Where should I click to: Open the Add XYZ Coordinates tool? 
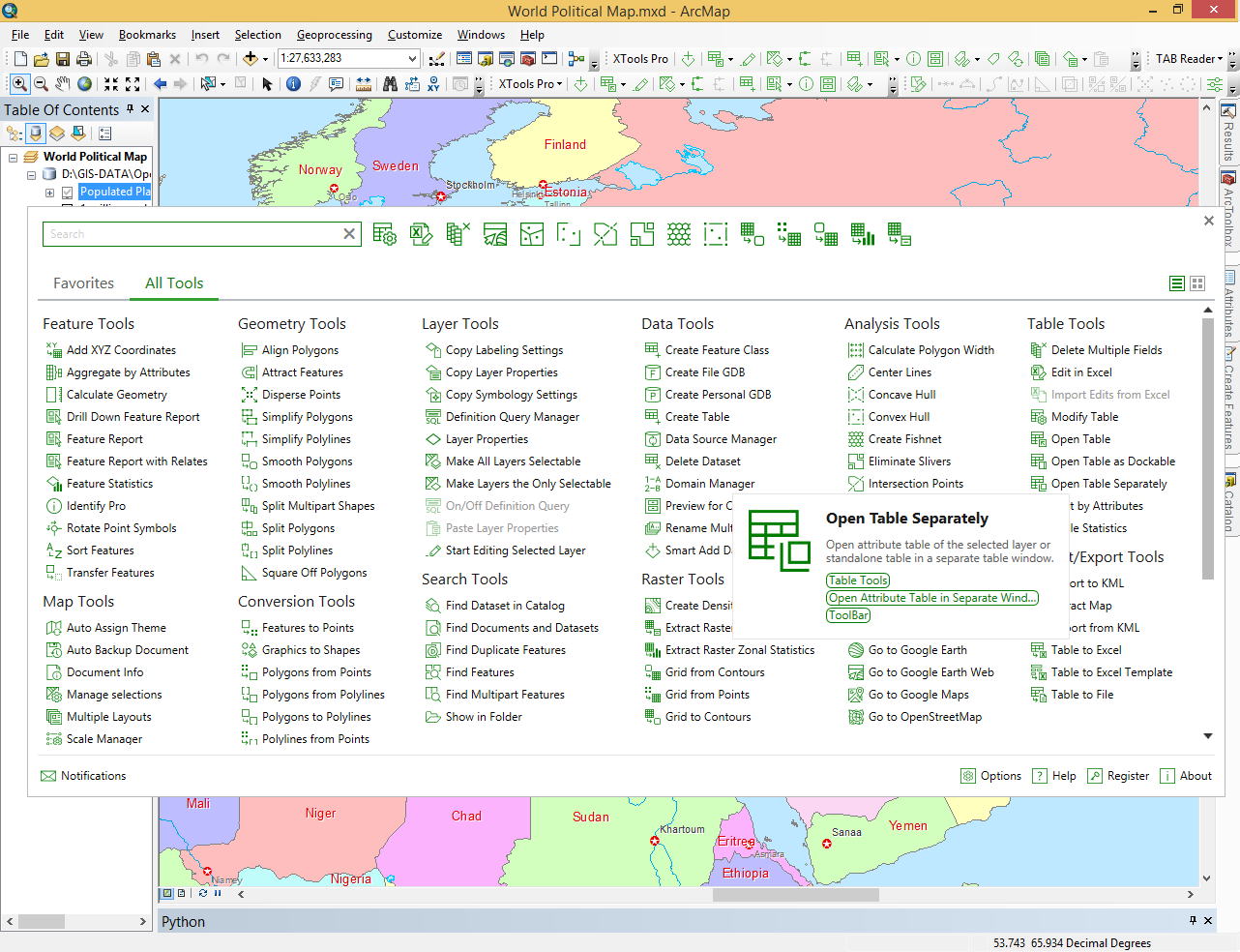click(110, 350)
